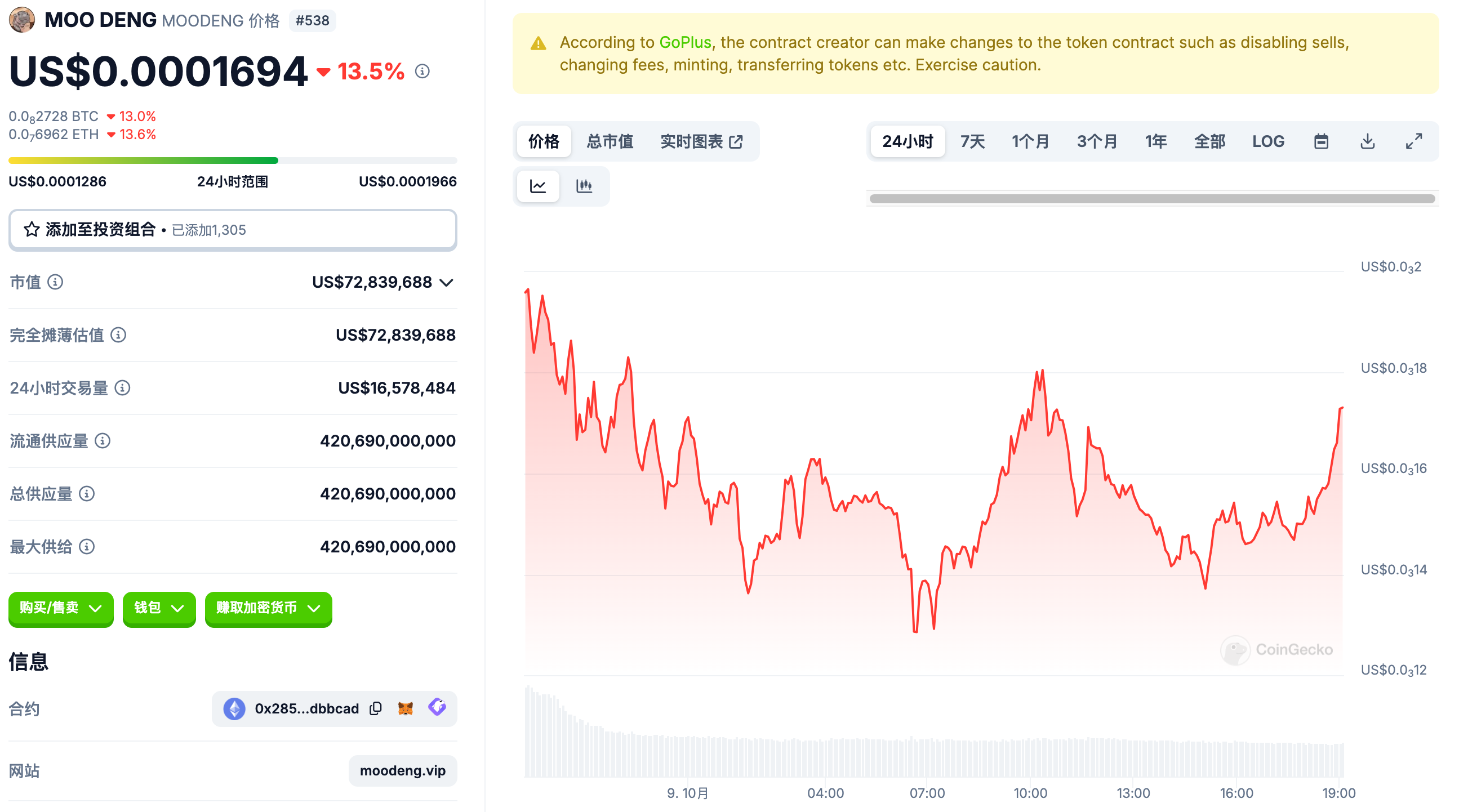The image size is (1459, 812).
Task: Click the info icon next to 市值
Action: (x=55, y=282)
